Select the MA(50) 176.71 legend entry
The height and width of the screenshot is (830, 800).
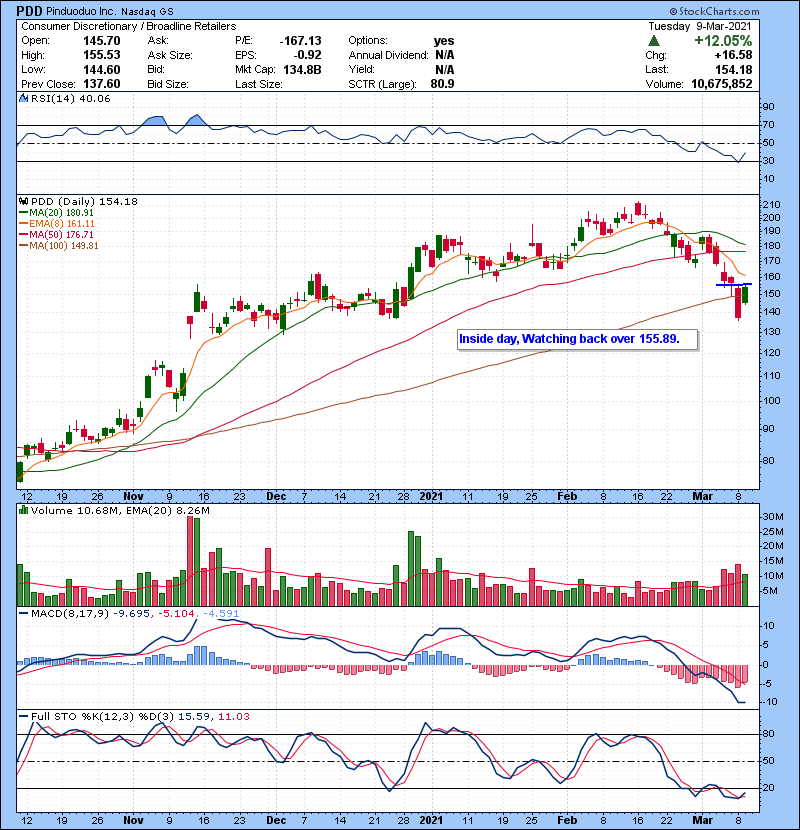coord(56,234)
